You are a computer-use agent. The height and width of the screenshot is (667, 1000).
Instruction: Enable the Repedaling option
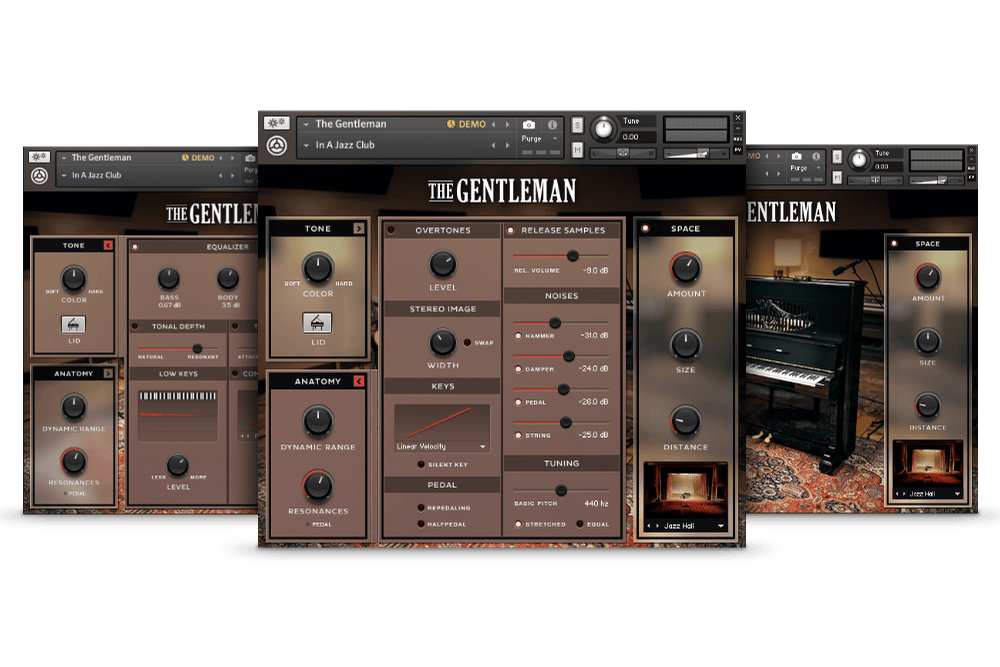coord(421,508)
